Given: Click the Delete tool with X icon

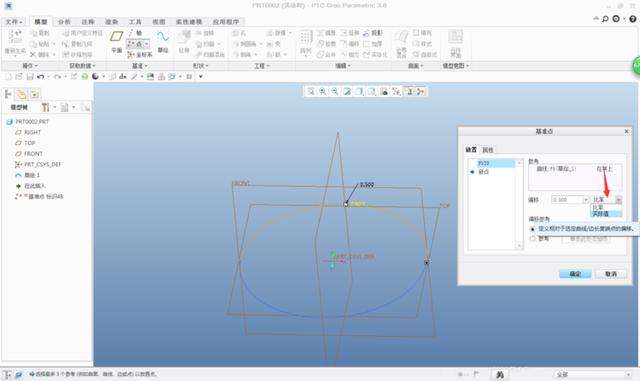Looking at the screenshot, I should coord(40,54).
